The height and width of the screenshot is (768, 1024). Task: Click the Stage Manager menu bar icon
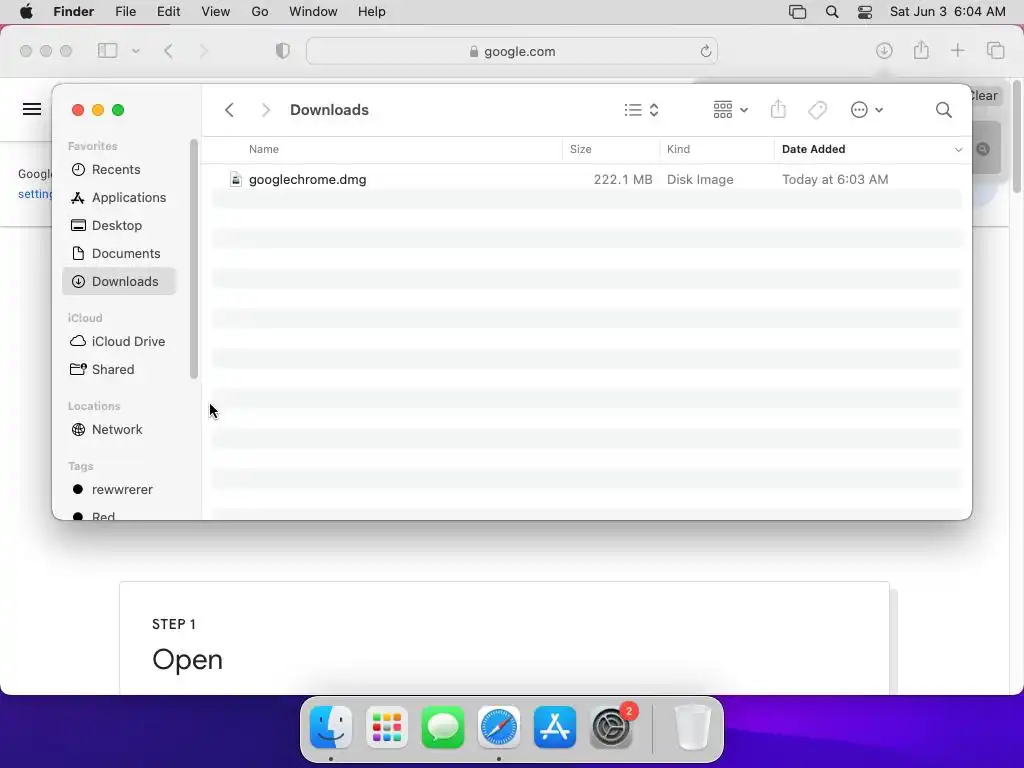pyautogui.click(x=797, y=12)
